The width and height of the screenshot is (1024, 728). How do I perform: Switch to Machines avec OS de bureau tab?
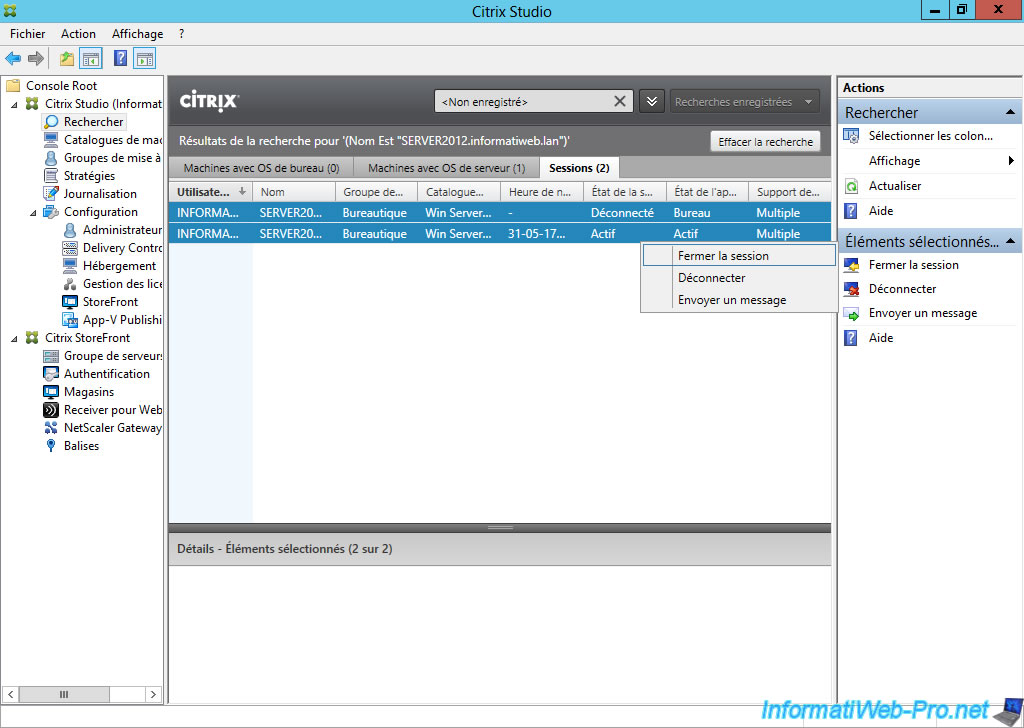[x=261, y=168]
